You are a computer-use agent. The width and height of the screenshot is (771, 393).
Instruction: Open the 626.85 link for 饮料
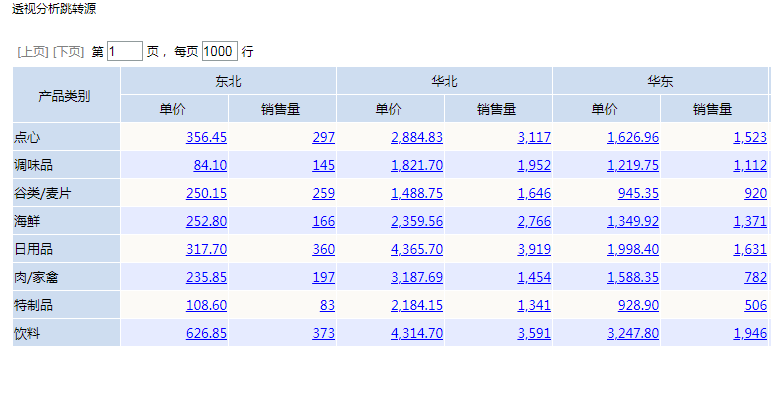pos(207,333)
